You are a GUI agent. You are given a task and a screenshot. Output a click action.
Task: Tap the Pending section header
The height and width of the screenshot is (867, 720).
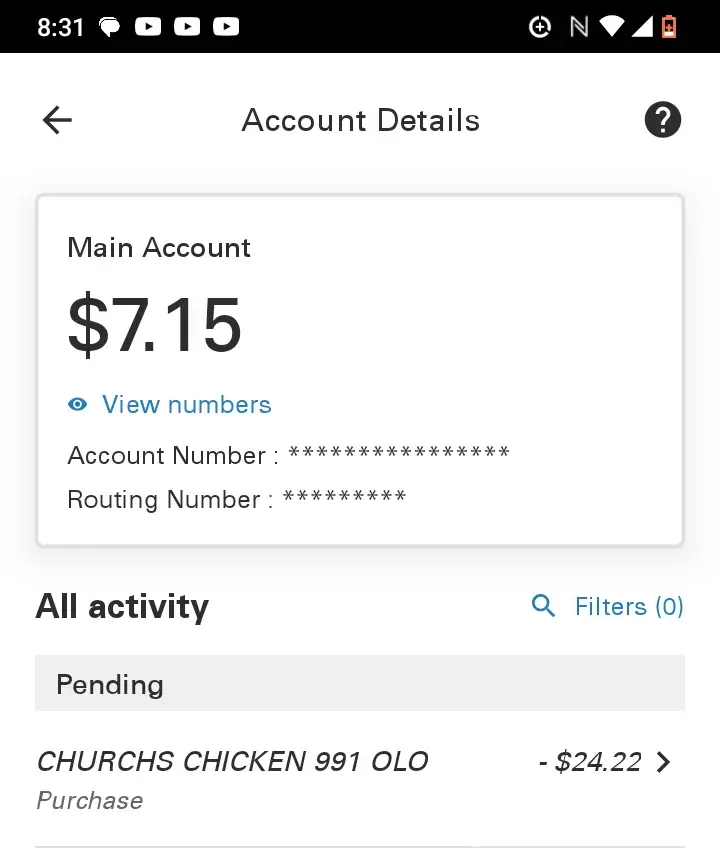360,684
